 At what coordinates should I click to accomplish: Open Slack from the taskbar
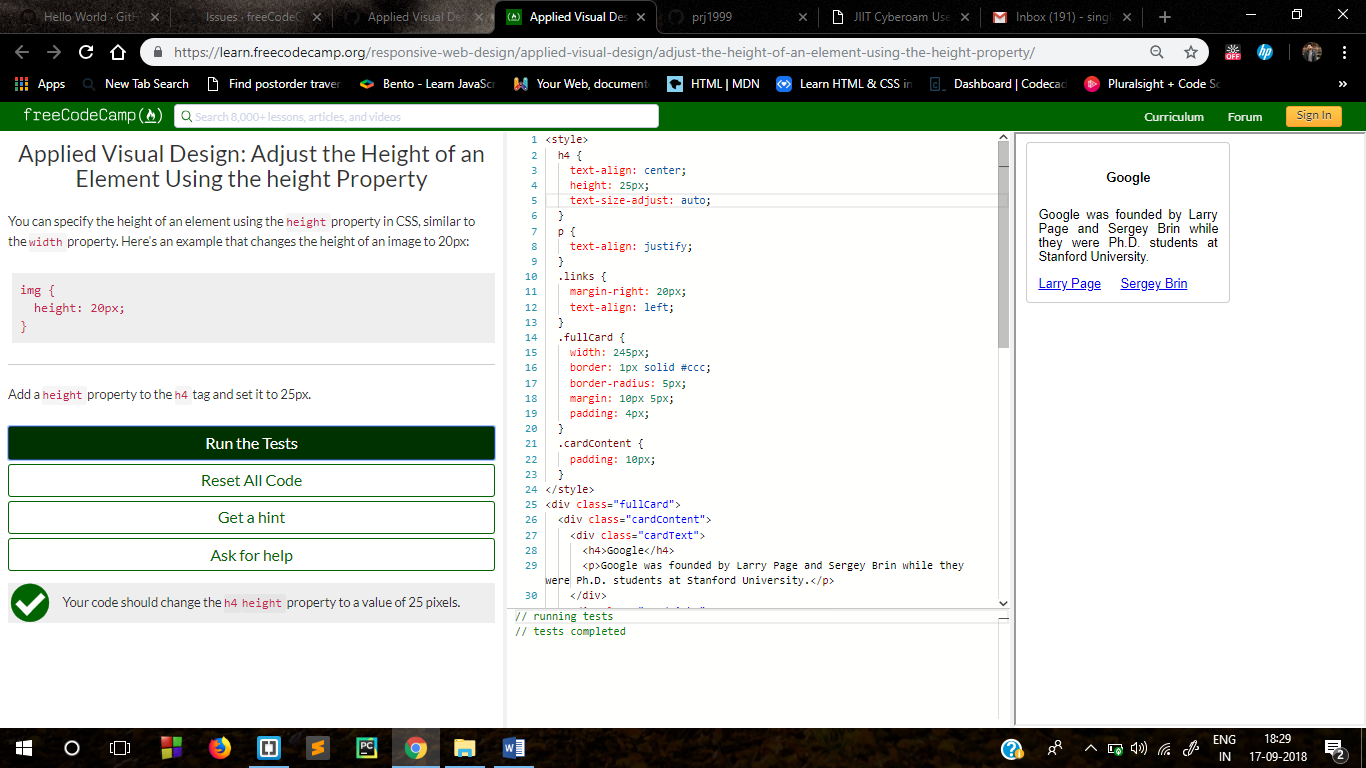pos(318,747)
